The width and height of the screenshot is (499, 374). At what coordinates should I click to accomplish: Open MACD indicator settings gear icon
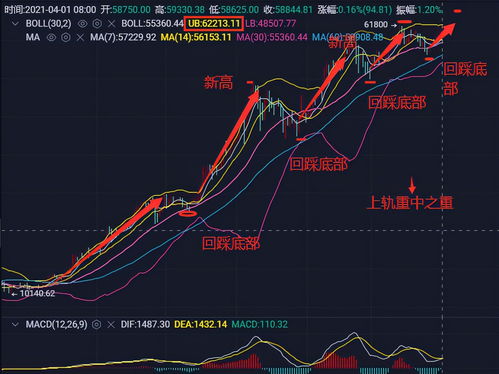(x=96, y=324)
